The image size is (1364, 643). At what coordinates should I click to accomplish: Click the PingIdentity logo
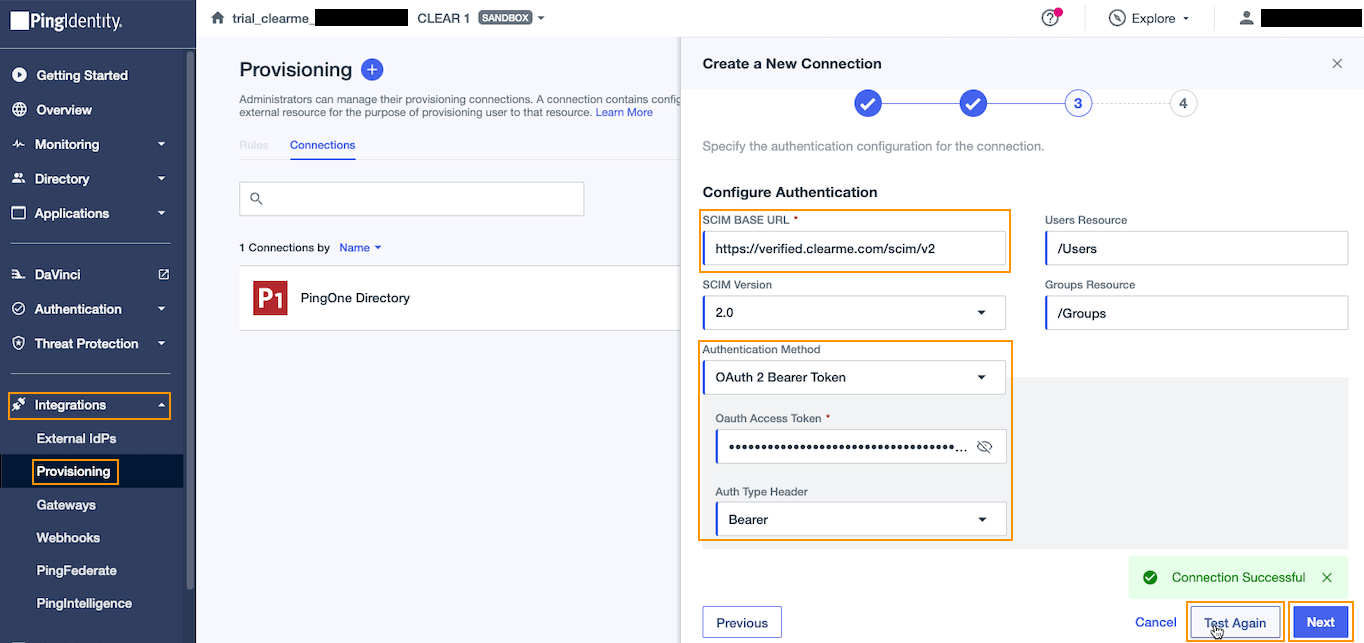tap(66, 20)
